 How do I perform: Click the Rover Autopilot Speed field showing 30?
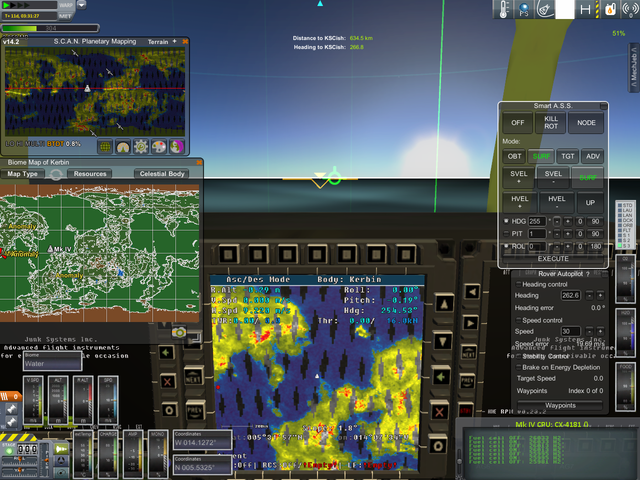(x=571, y=331)
